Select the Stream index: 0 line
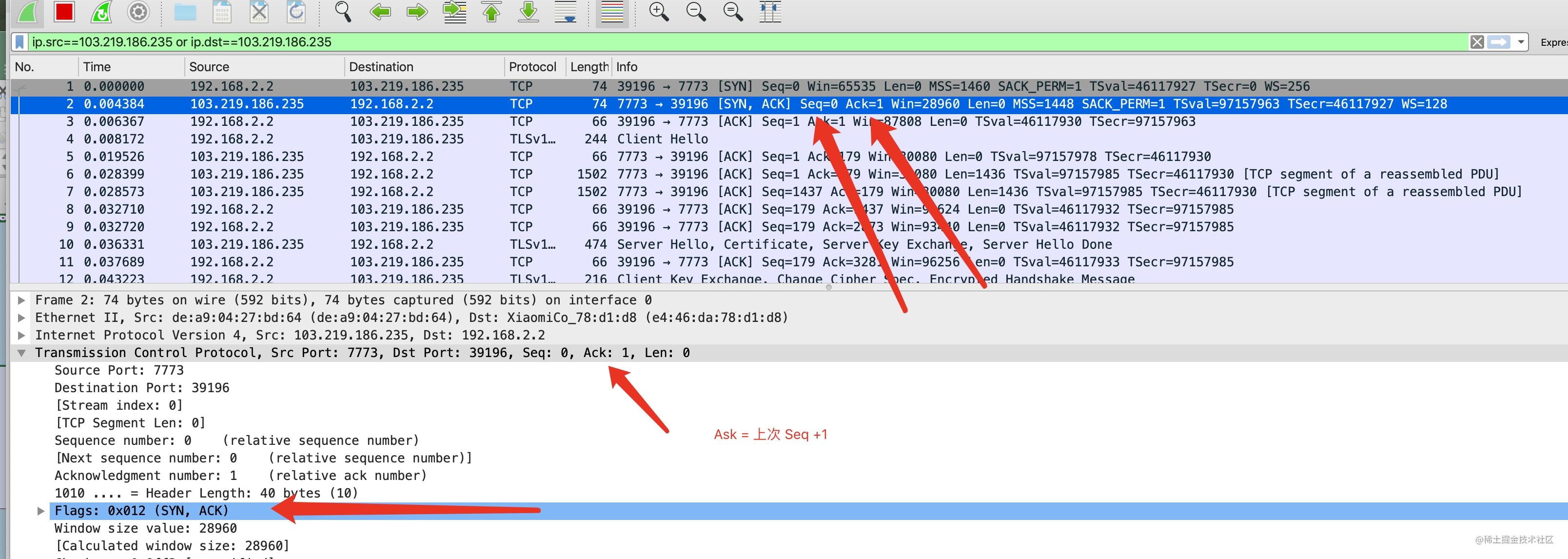Viewport: 1568px width, 559px height. pos(118,405)
